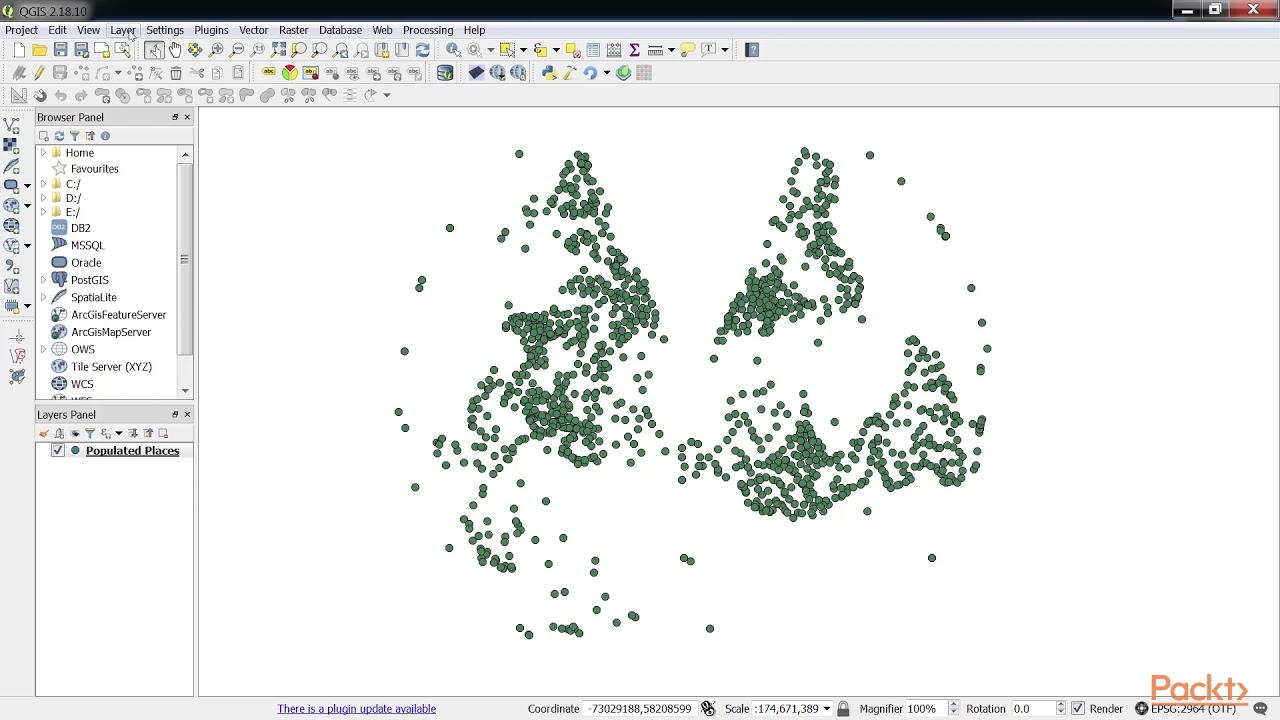
Task: Expand the PostGIS node
Action: click(x=43, y=280)
